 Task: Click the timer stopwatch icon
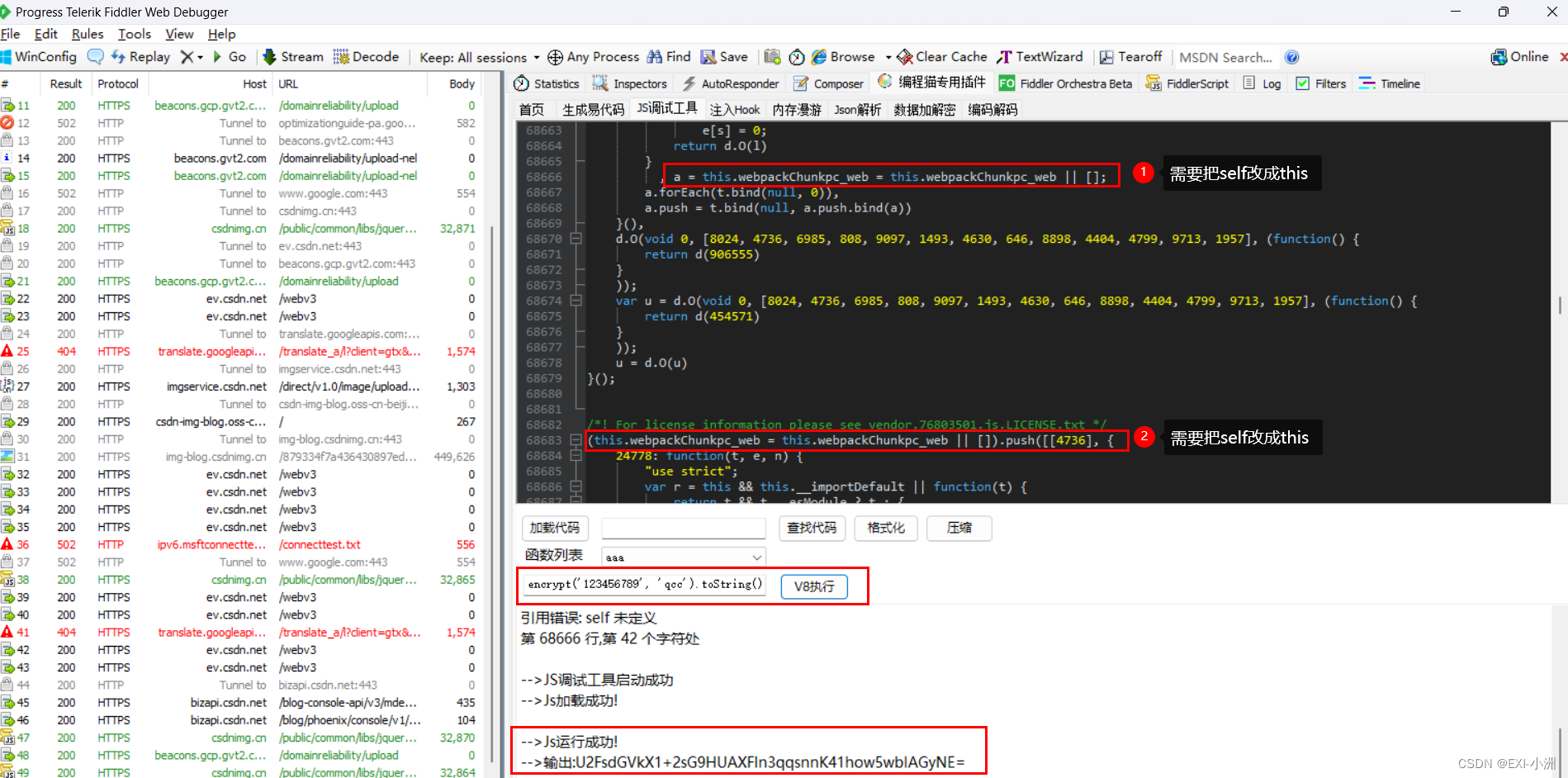click(x=797, y=57)
